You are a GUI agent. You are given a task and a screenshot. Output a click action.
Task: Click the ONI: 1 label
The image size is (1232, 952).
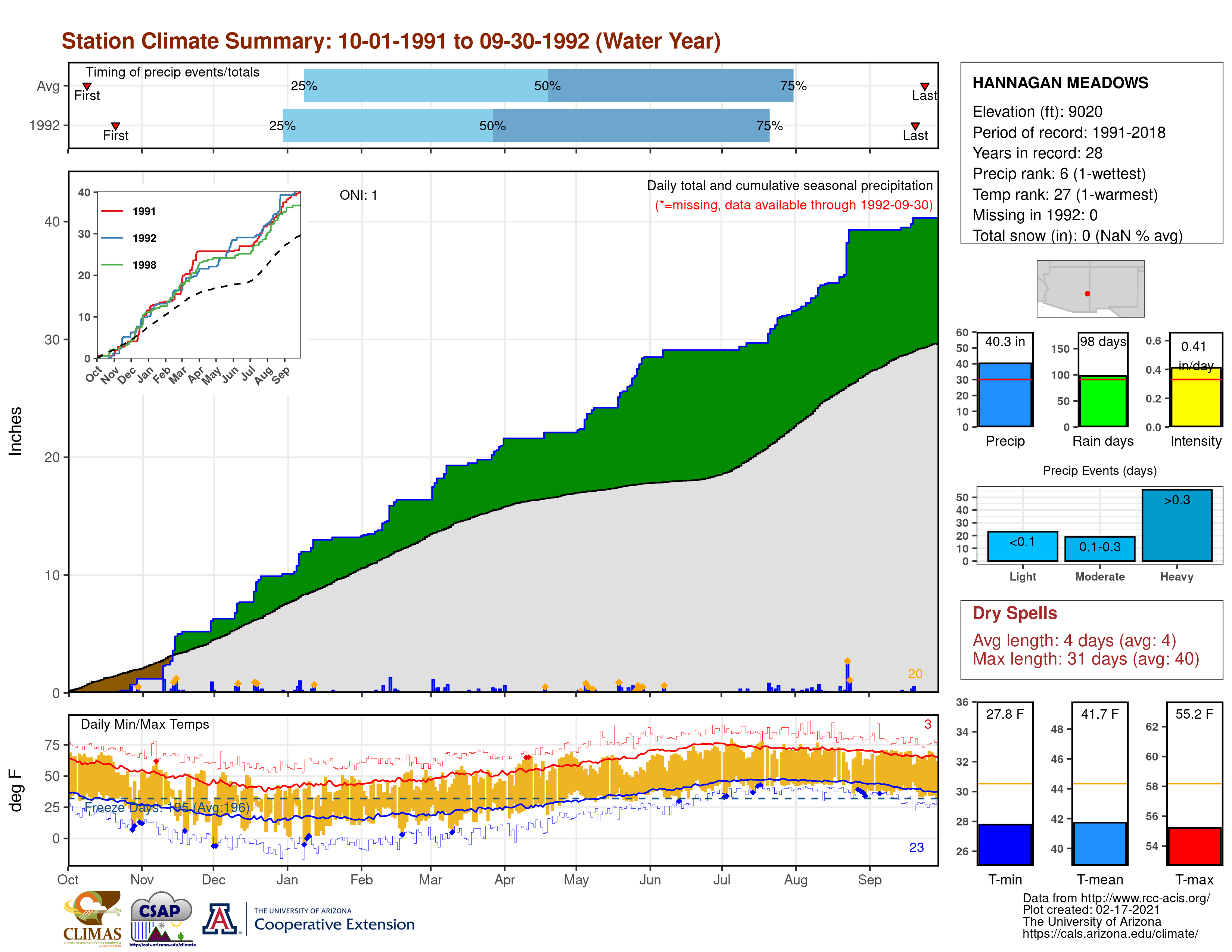tap(358, 195)
